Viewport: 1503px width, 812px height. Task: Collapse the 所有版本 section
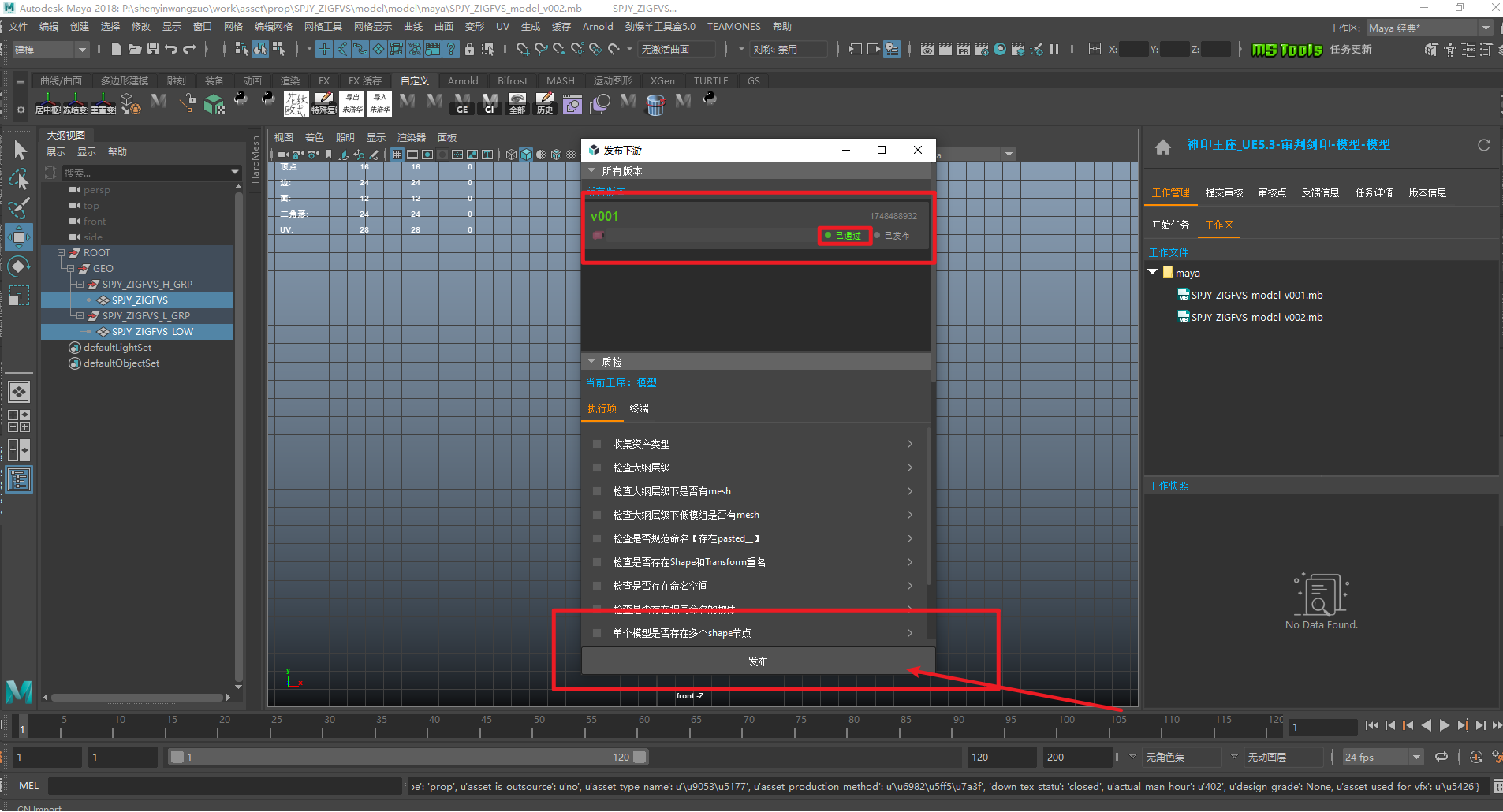point(591,171)
